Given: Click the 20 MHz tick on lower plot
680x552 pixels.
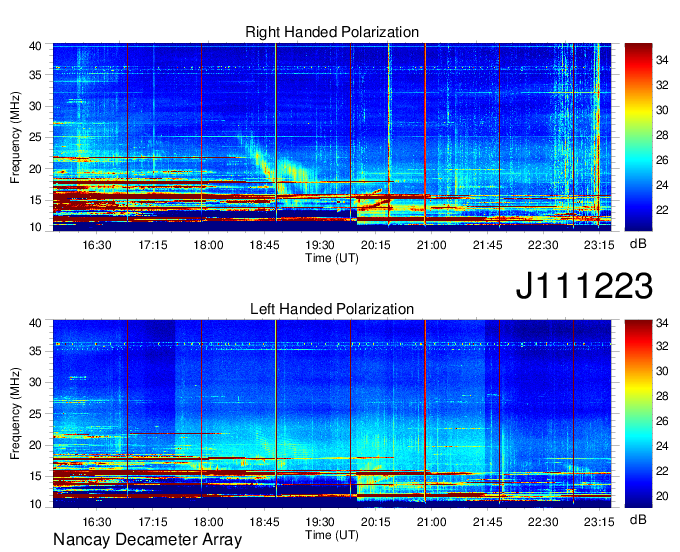Looking at the screenshot, I should tap(35, 445).
